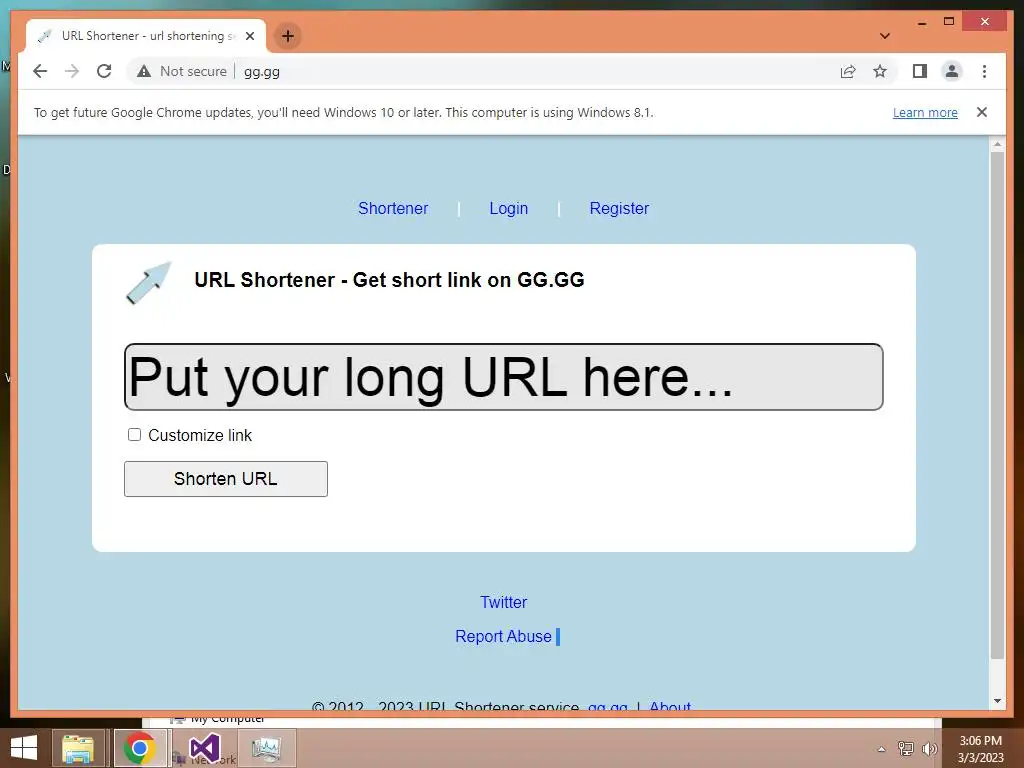Image resolution: width=1024 pixels, height=768 pixels.
Task: Open the taskbar clock and date
Action: (x=980, y=749)
